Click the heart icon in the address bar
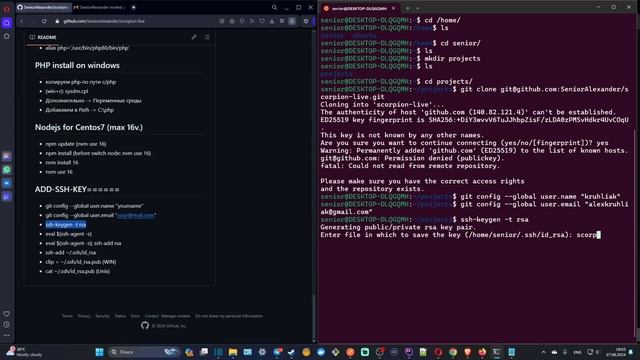Screen dimensions: 640x360 [x=262, y=21]
